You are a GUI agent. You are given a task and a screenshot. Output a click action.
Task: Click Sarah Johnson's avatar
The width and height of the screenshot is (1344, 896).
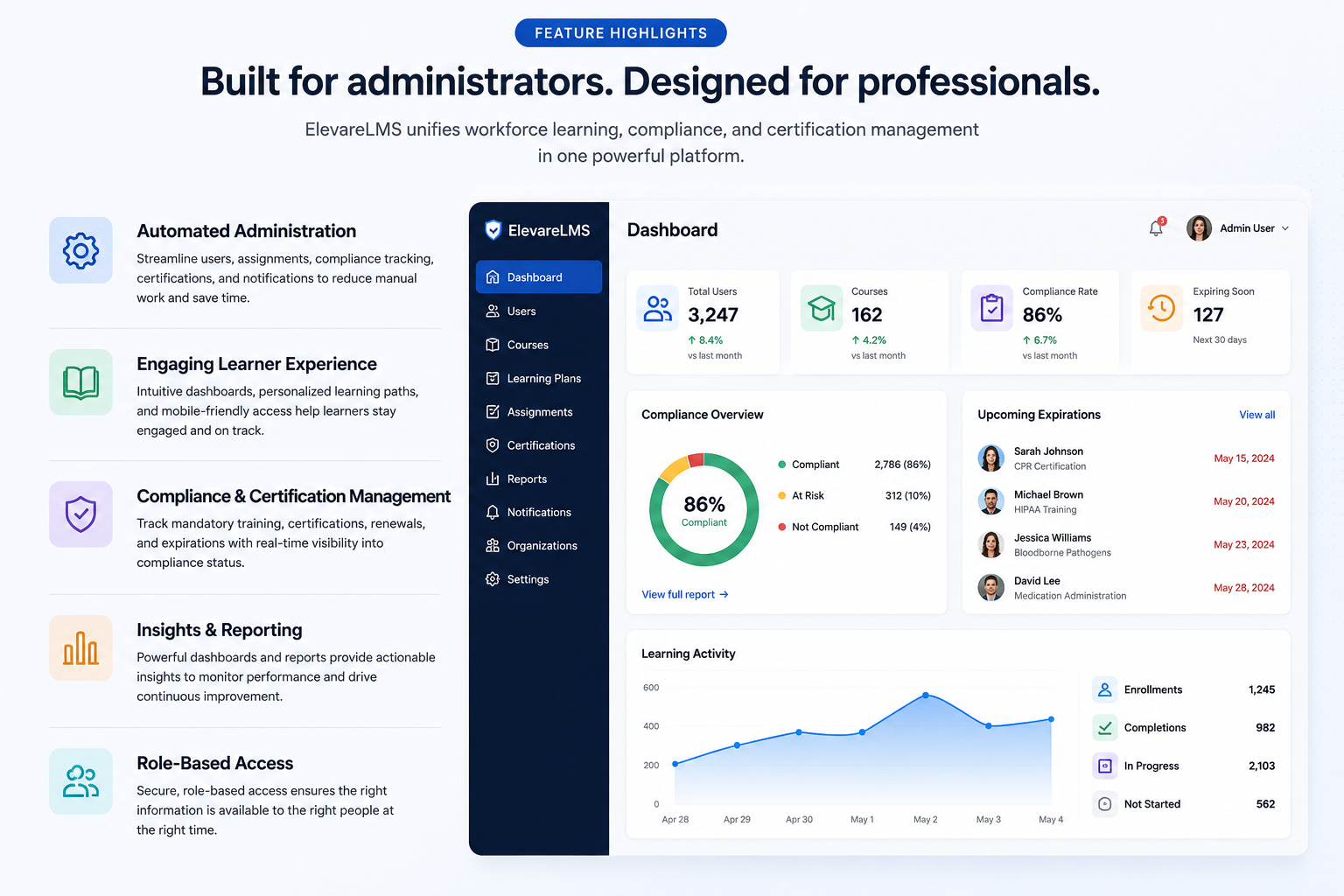990,458
